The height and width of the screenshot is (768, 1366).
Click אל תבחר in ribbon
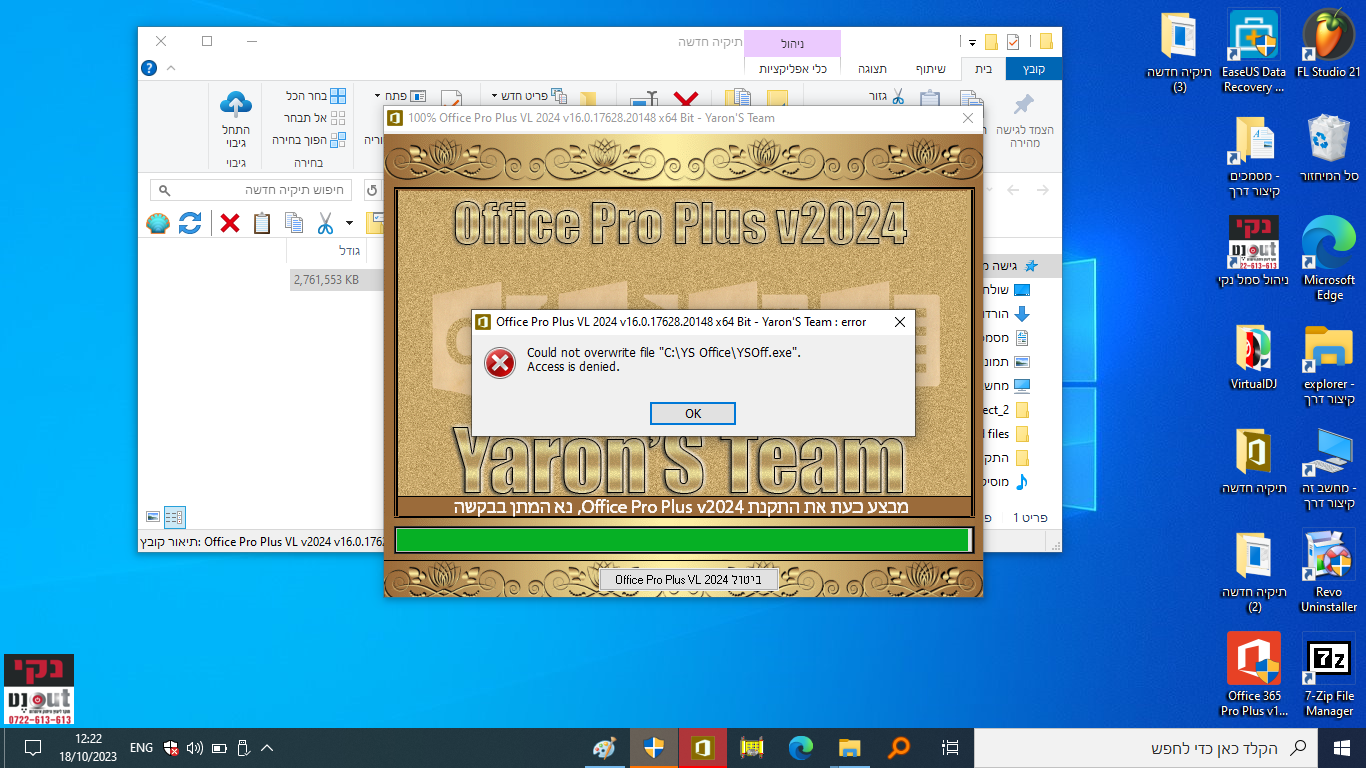click(316, 119)
